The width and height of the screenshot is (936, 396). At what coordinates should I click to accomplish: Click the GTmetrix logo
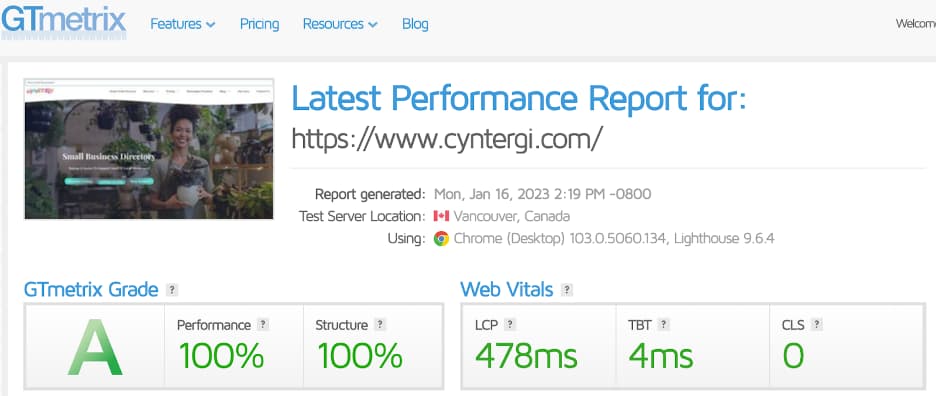63,22
